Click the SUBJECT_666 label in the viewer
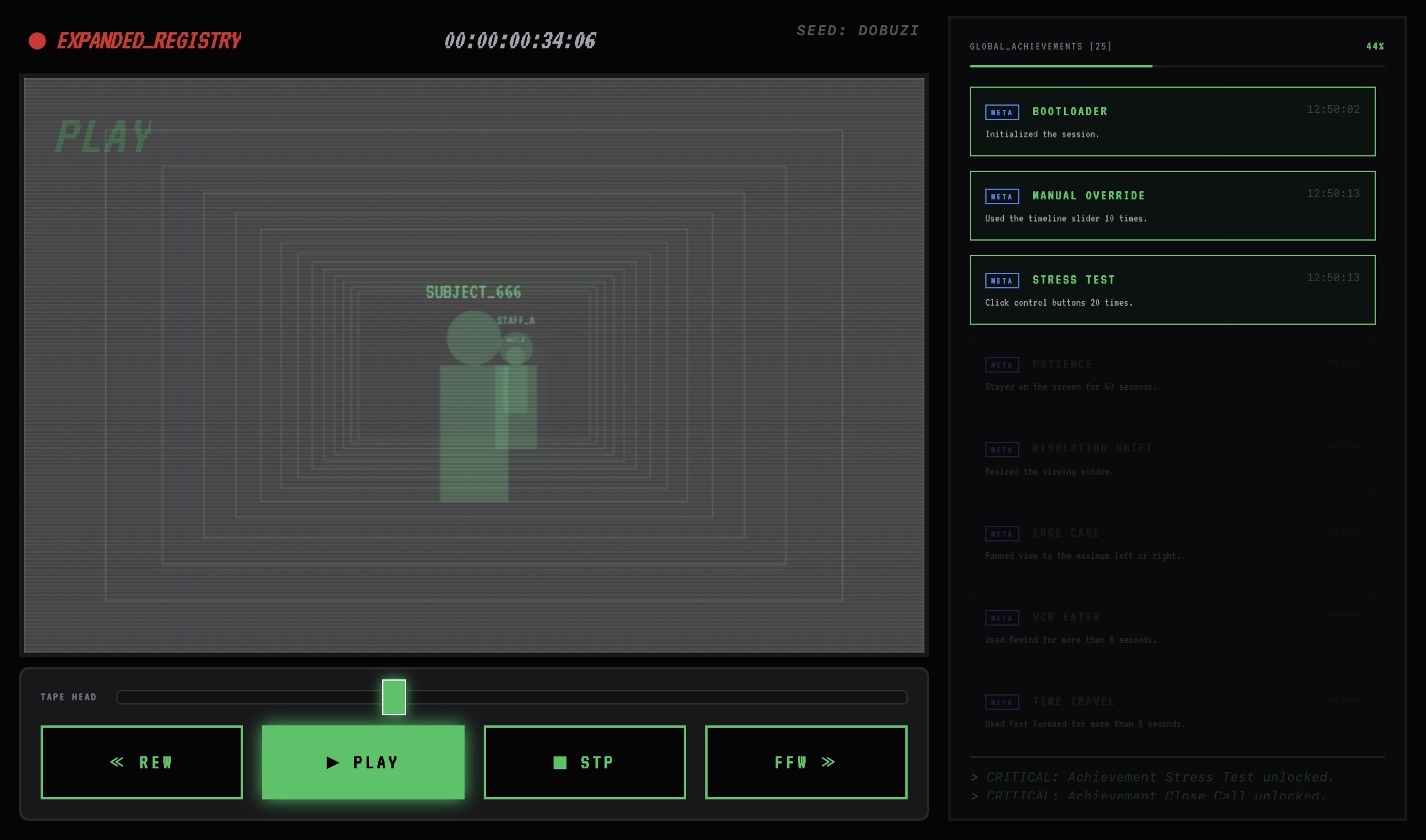 coord(473,293)
